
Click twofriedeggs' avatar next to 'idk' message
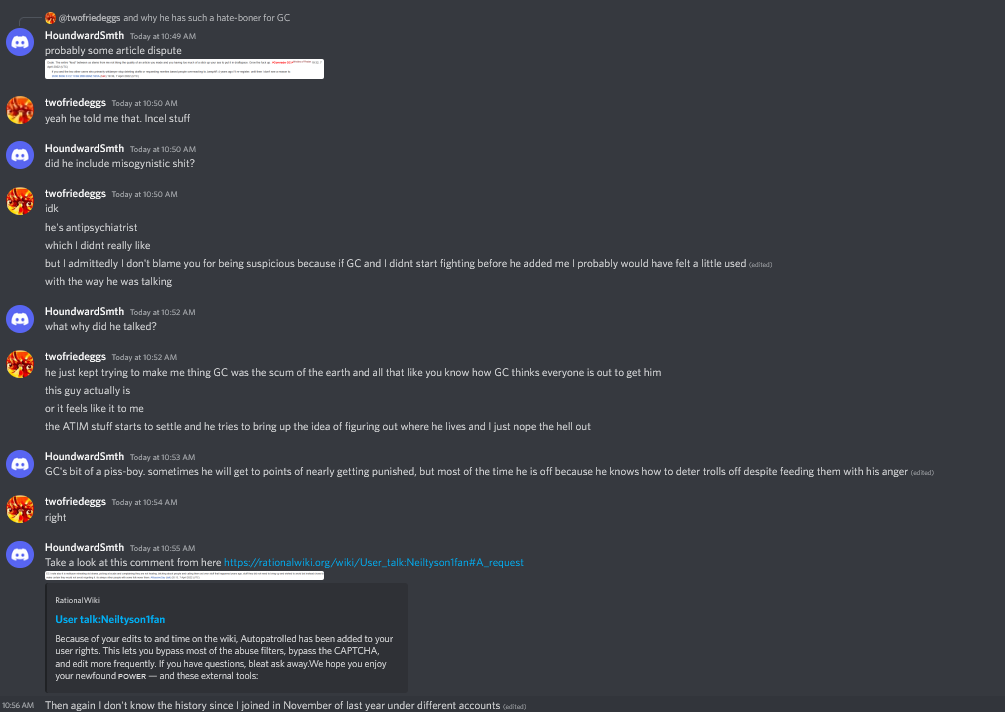point(20,201)
